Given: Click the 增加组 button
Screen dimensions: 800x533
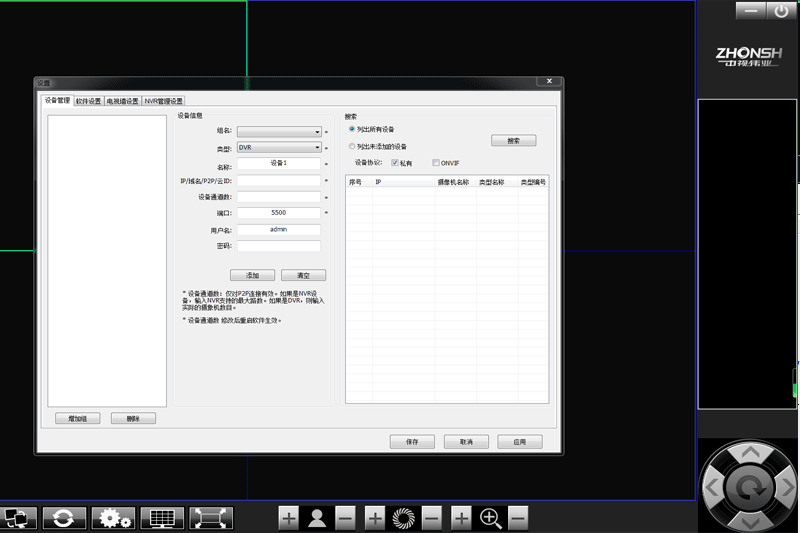Looking at the screenshot, I should click(78, 419).
